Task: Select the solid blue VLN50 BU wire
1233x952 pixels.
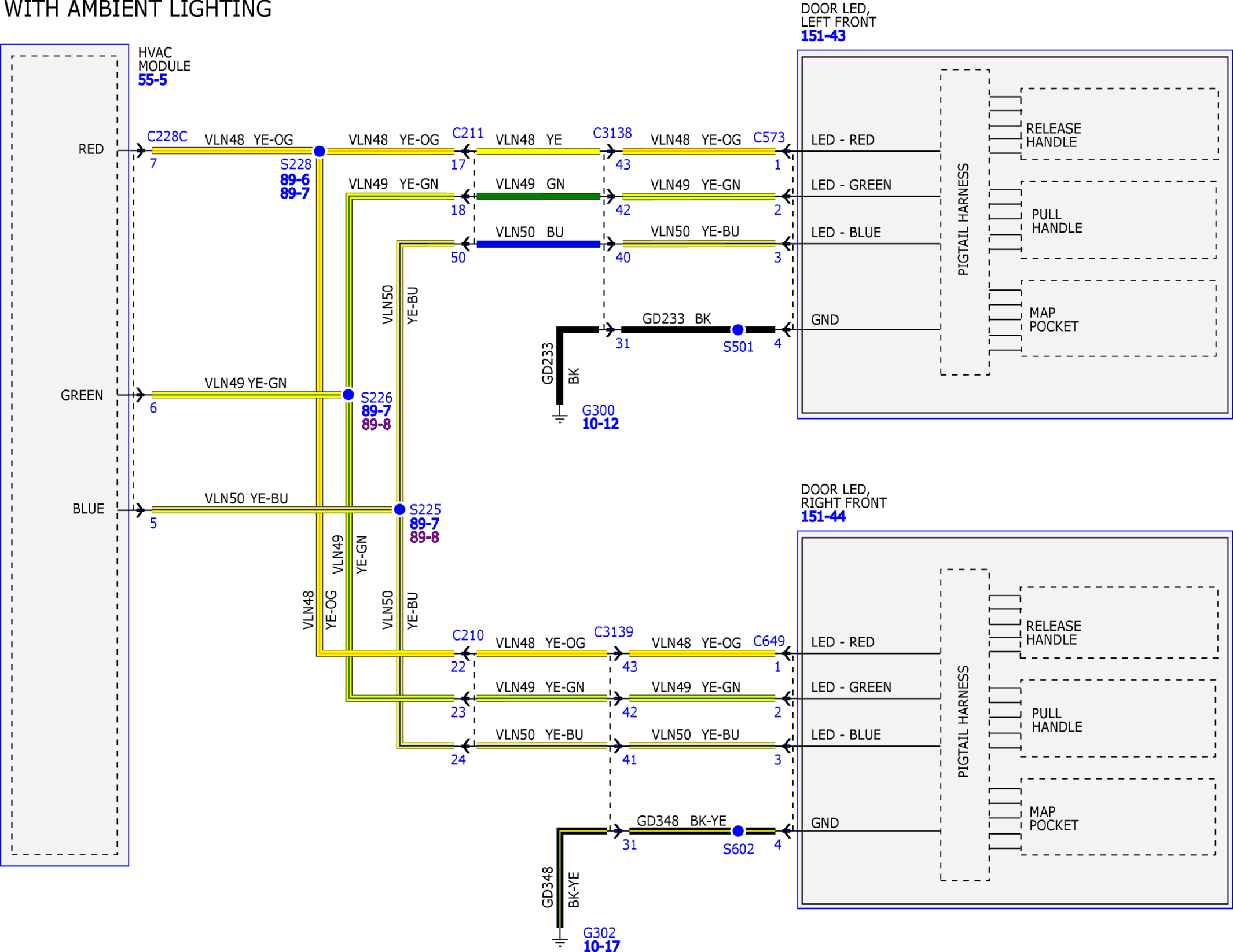Action: coord(538,244)
